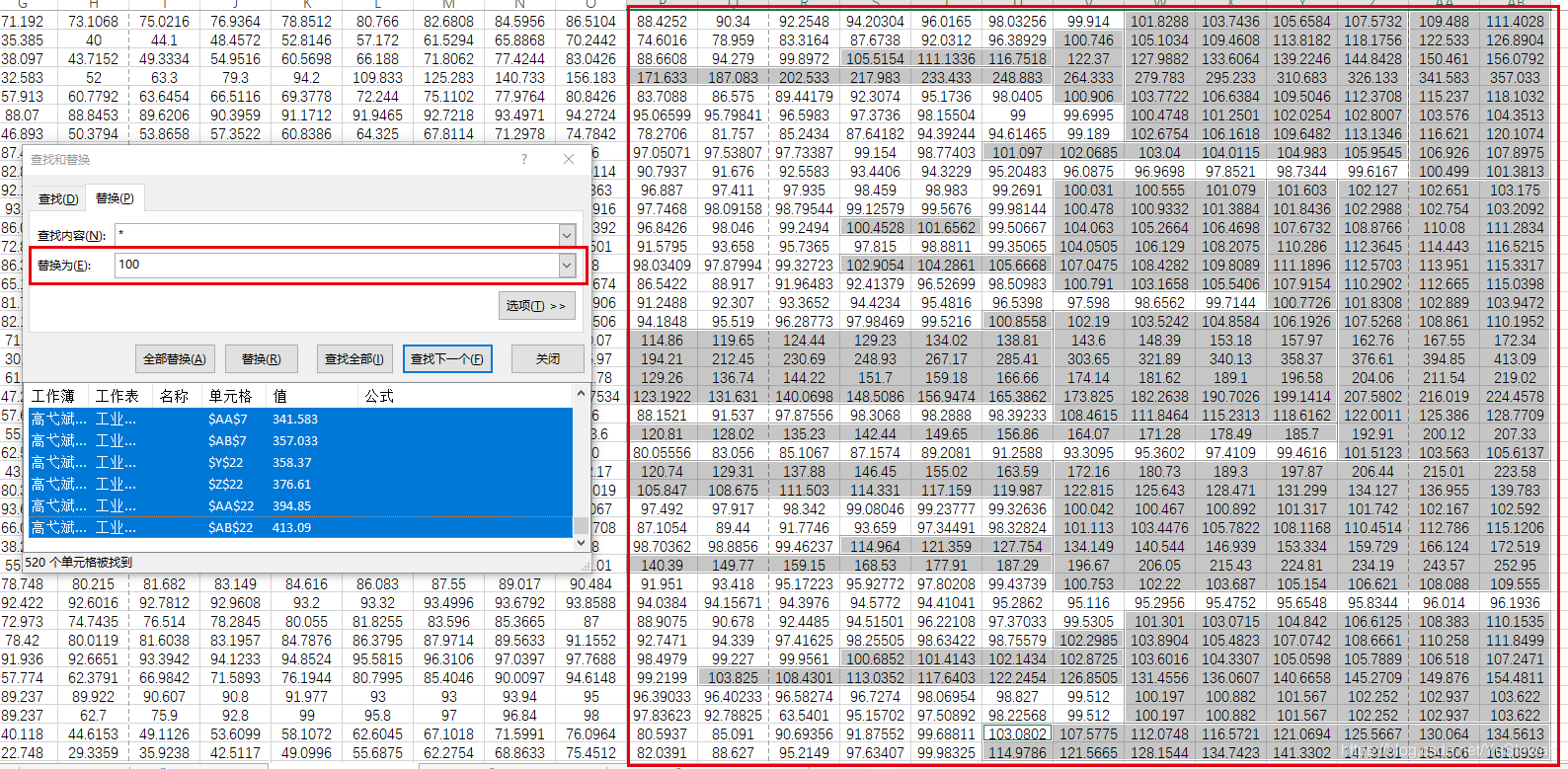1568x769 pixels.
Task: Select spreadsheet cell 44.1
Action: [x=164, y=40]
